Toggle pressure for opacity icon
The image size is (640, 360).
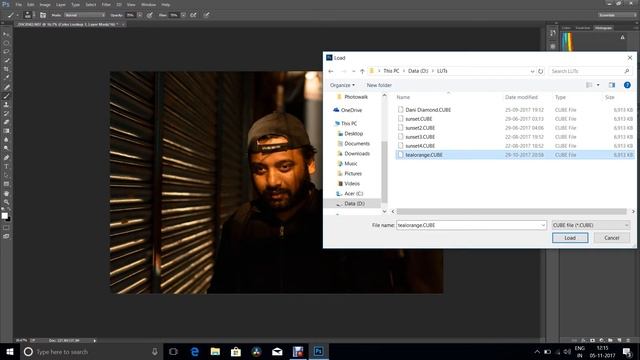click(150, 15)
